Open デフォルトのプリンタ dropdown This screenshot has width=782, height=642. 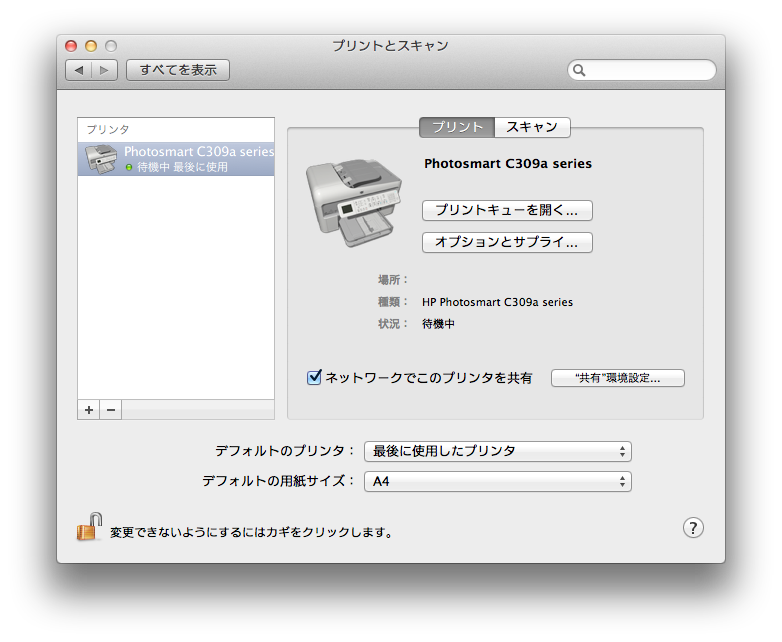[498, 451]
